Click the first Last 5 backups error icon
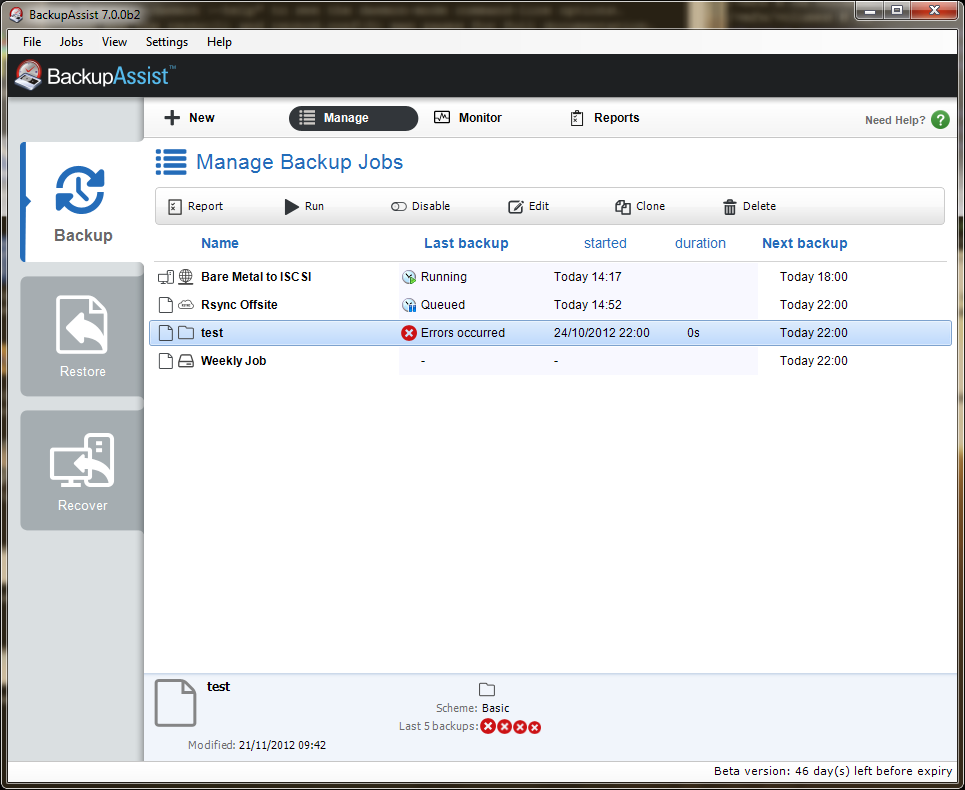 [488, 727]
